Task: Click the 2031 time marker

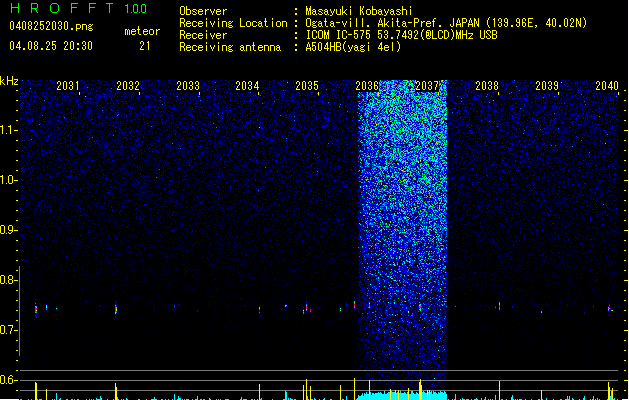Action: [68, 86]
